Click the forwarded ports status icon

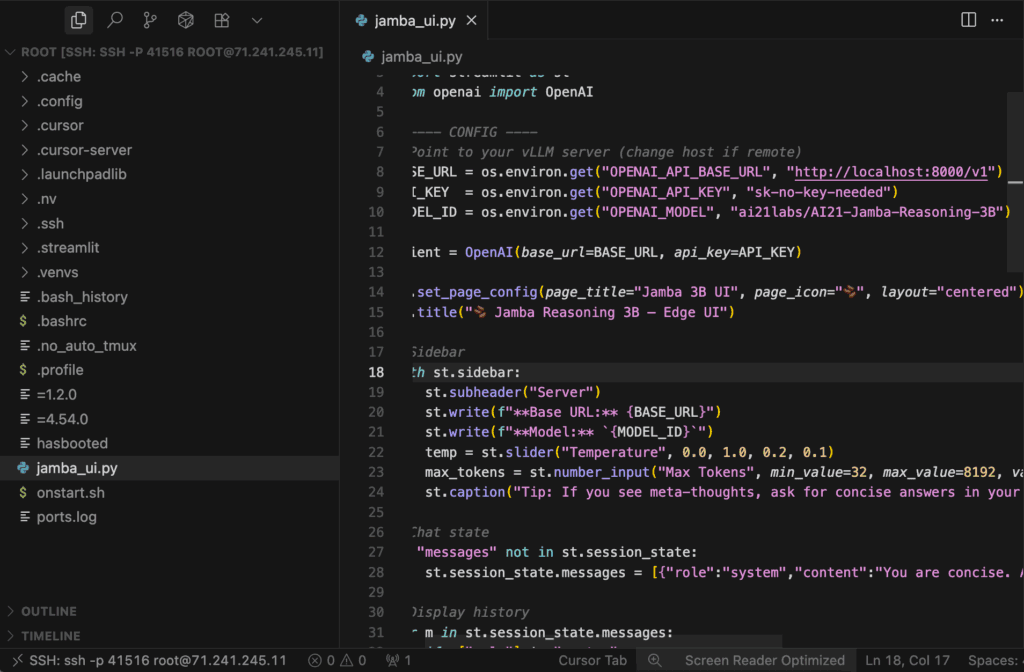(x=398, y=660)
